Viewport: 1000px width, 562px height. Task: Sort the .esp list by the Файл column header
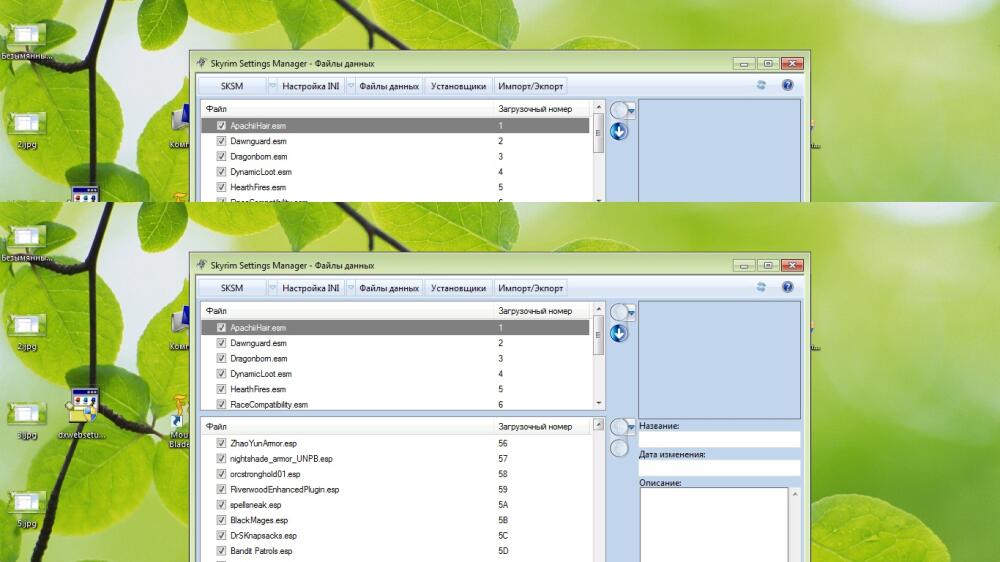348,426
